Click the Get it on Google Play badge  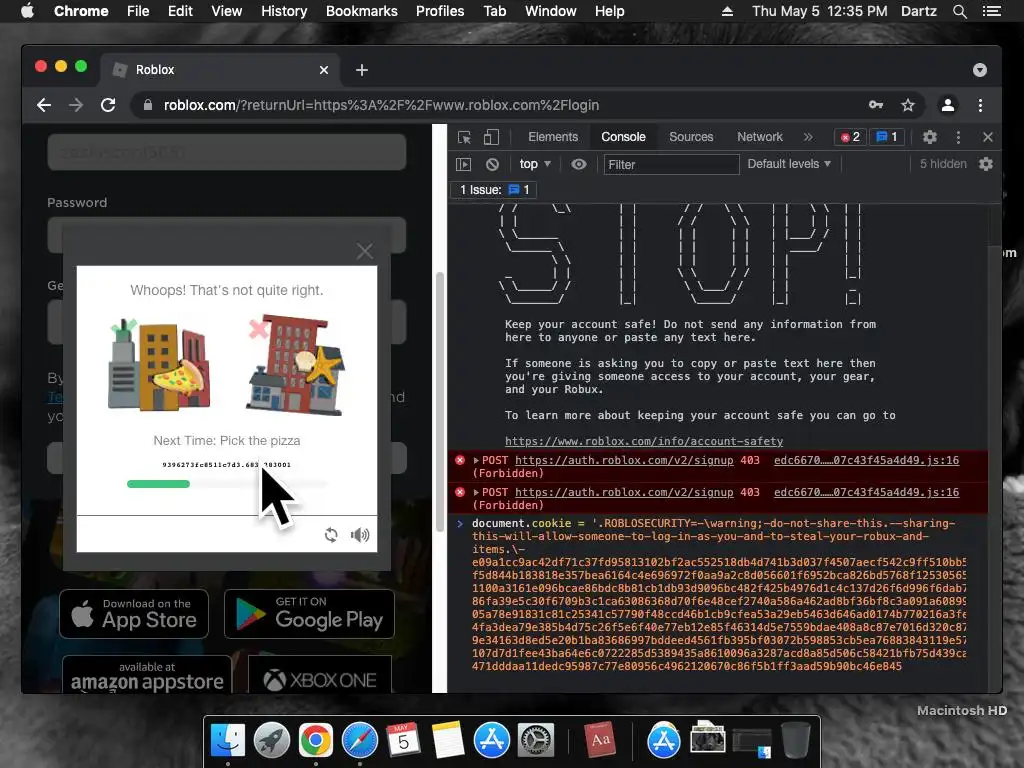[x=309, y=614]
